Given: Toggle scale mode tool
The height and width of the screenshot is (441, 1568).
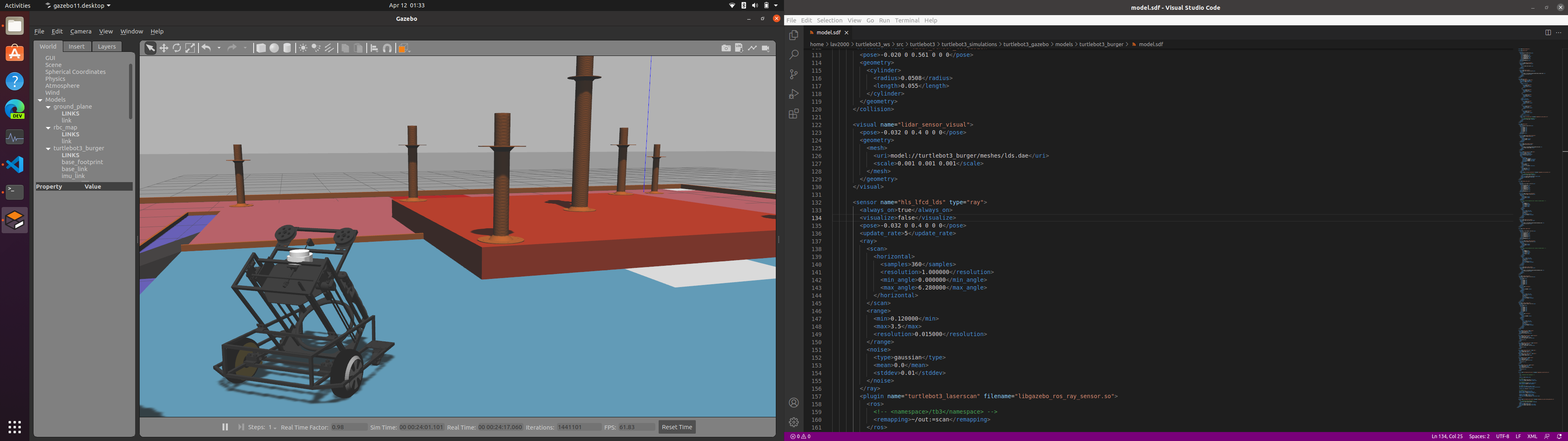Looking at the screenshot, I should pos(191,48).
